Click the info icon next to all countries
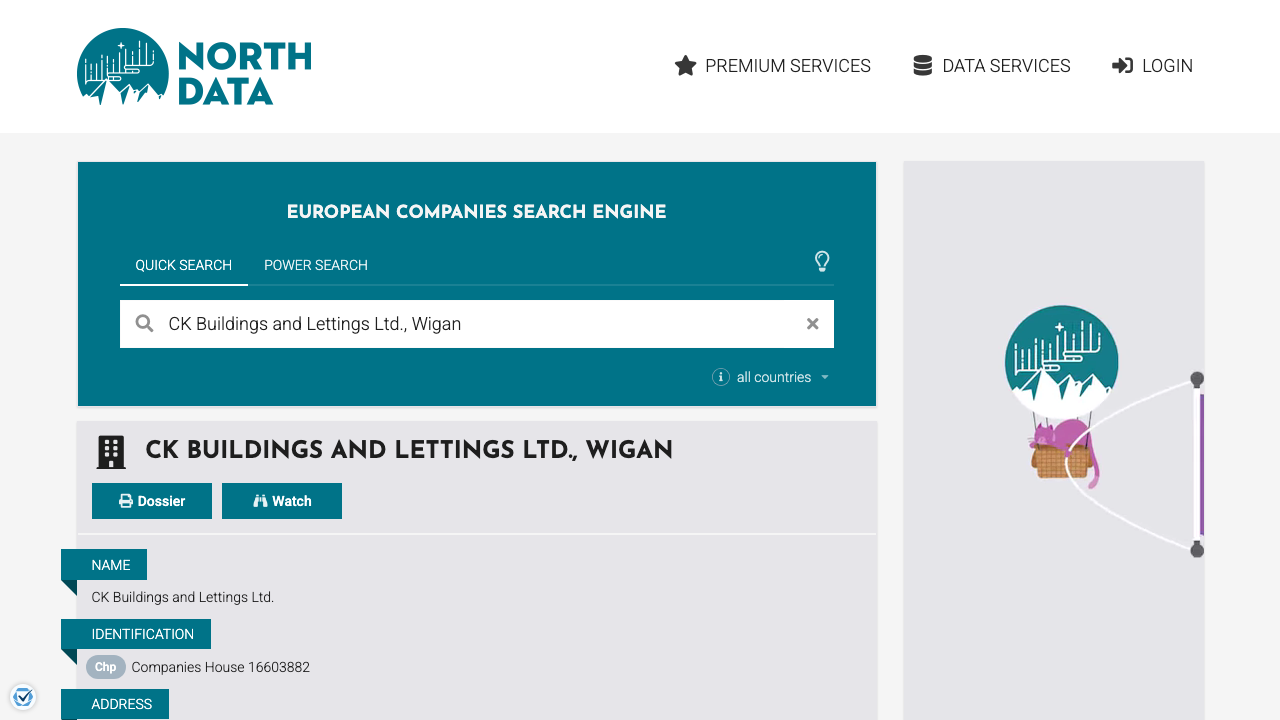Screen dimensions: 1280x720 pyautogui.click(x=720, y=377)
